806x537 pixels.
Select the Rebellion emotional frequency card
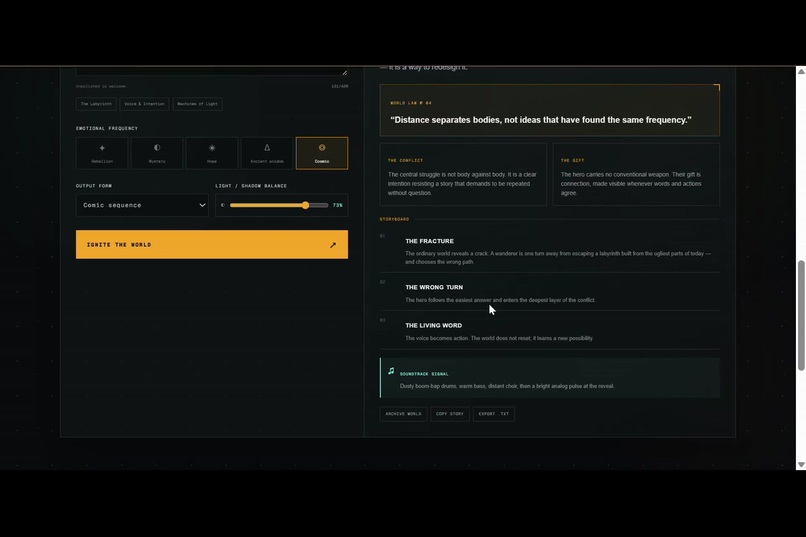point(102,153)
